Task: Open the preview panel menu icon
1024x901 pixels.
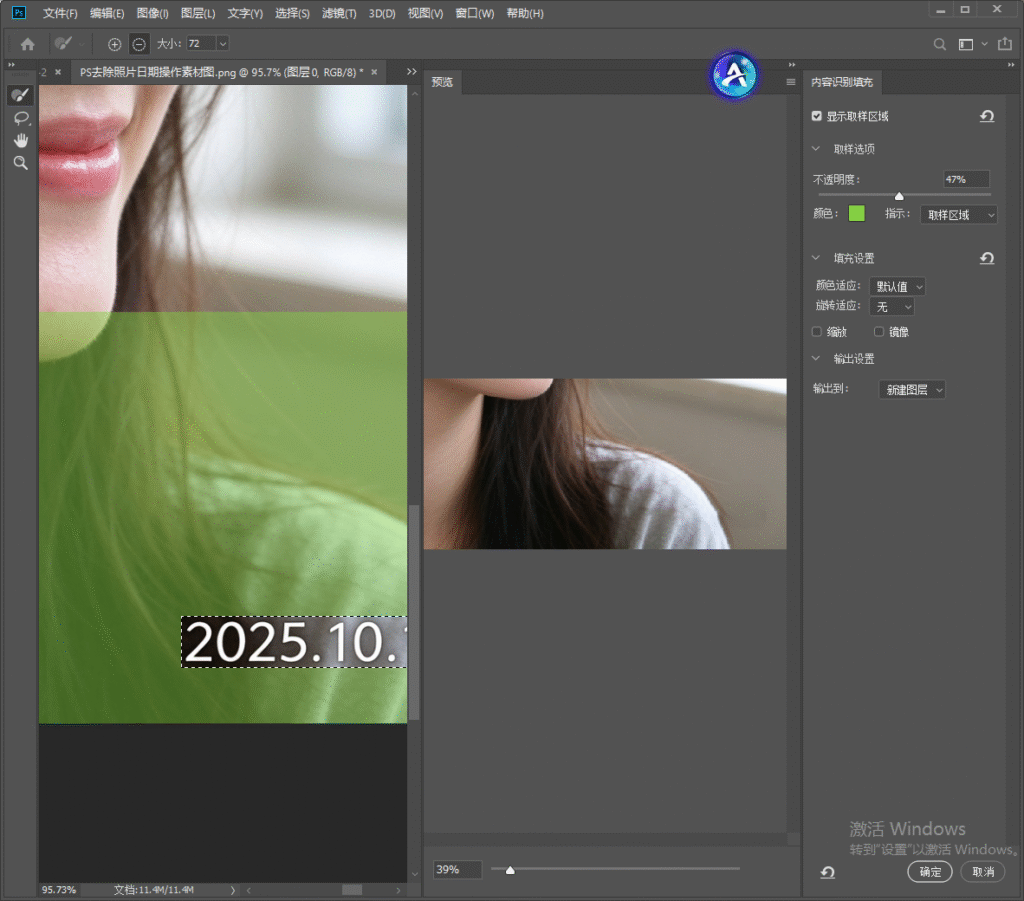Action: click(791, 82)
